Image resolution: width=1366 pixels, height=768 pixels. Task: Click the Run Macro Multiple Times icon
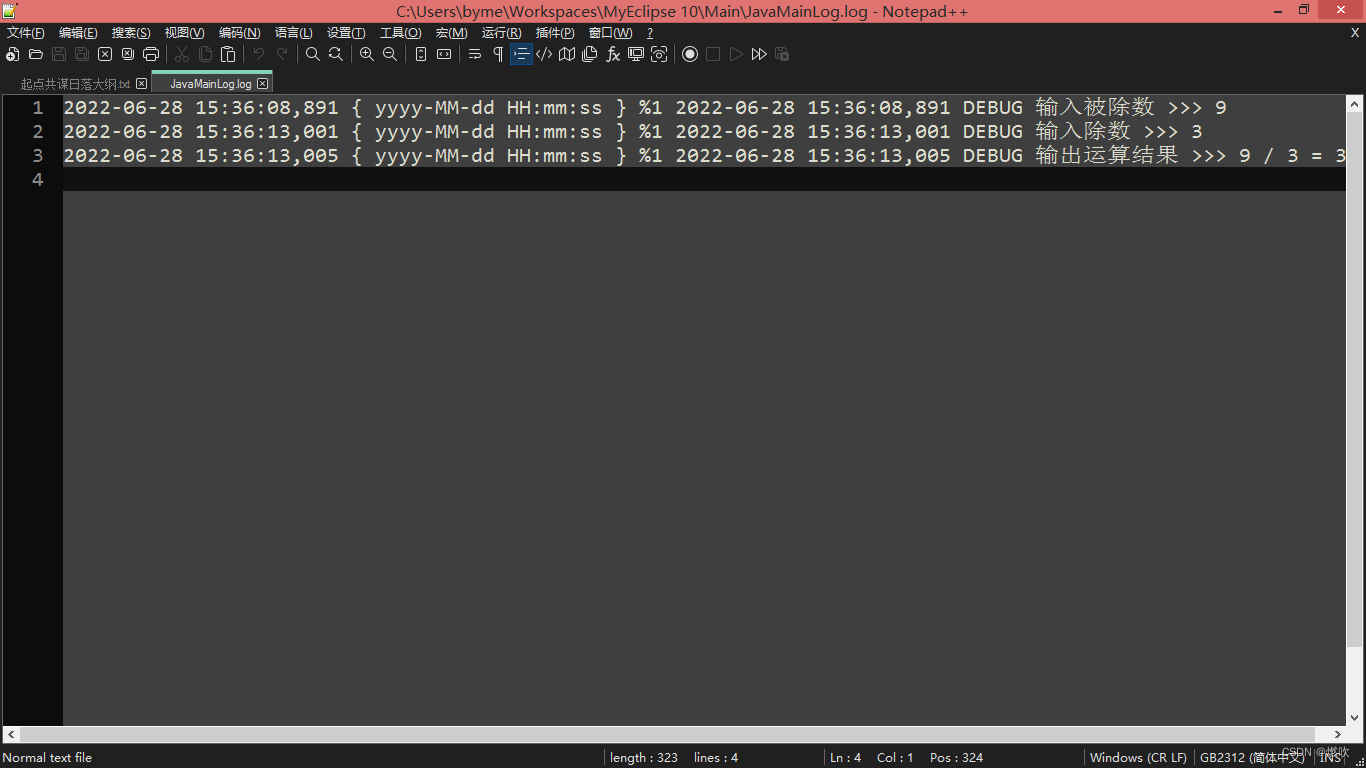[759, 54]
